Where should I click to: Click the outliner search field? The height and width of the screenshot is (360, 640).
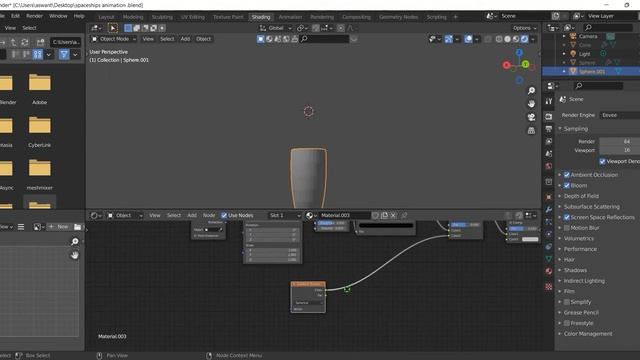click(608, 28)
